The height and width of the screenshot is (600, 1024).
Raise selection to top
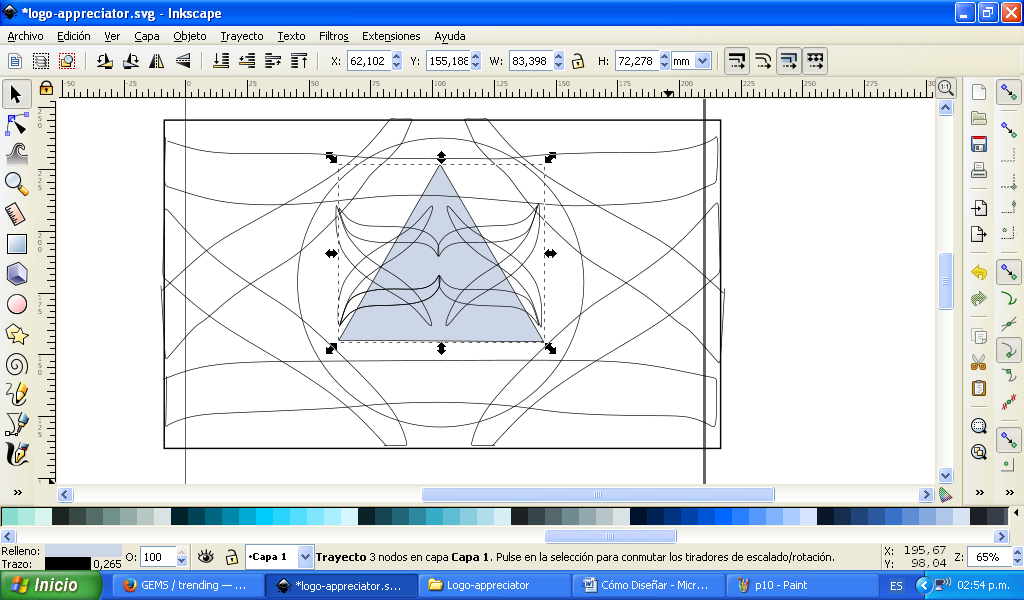(299, 61)
